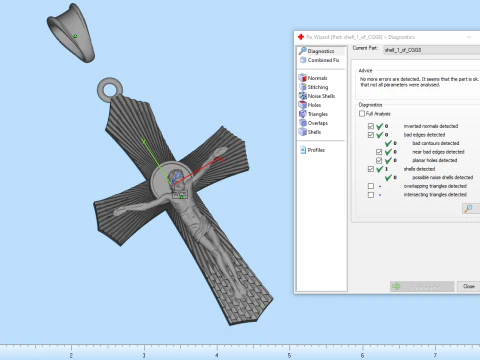Toggle shells detected checkbox

click(x=371, y=169)
